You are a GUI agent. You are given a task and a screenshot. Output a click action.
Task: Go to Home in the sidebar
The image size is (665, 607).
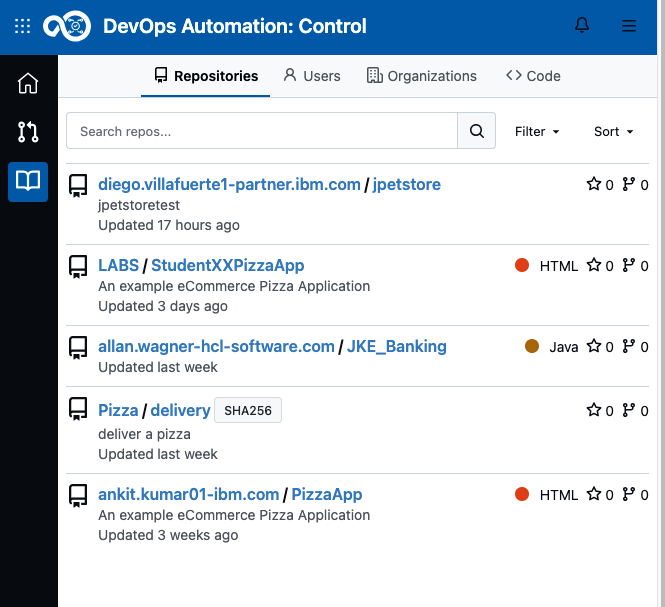28,83
